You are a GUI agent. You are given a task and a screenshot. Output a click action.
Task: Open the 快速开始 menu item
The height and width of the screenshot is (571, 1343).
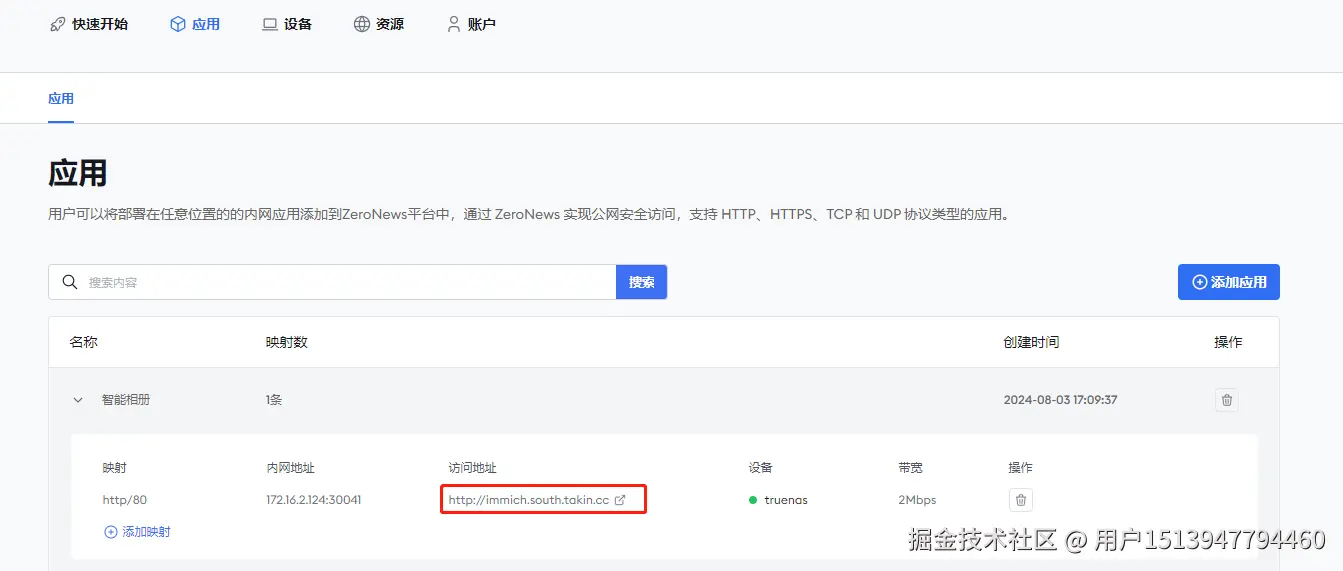coord(89,24)
